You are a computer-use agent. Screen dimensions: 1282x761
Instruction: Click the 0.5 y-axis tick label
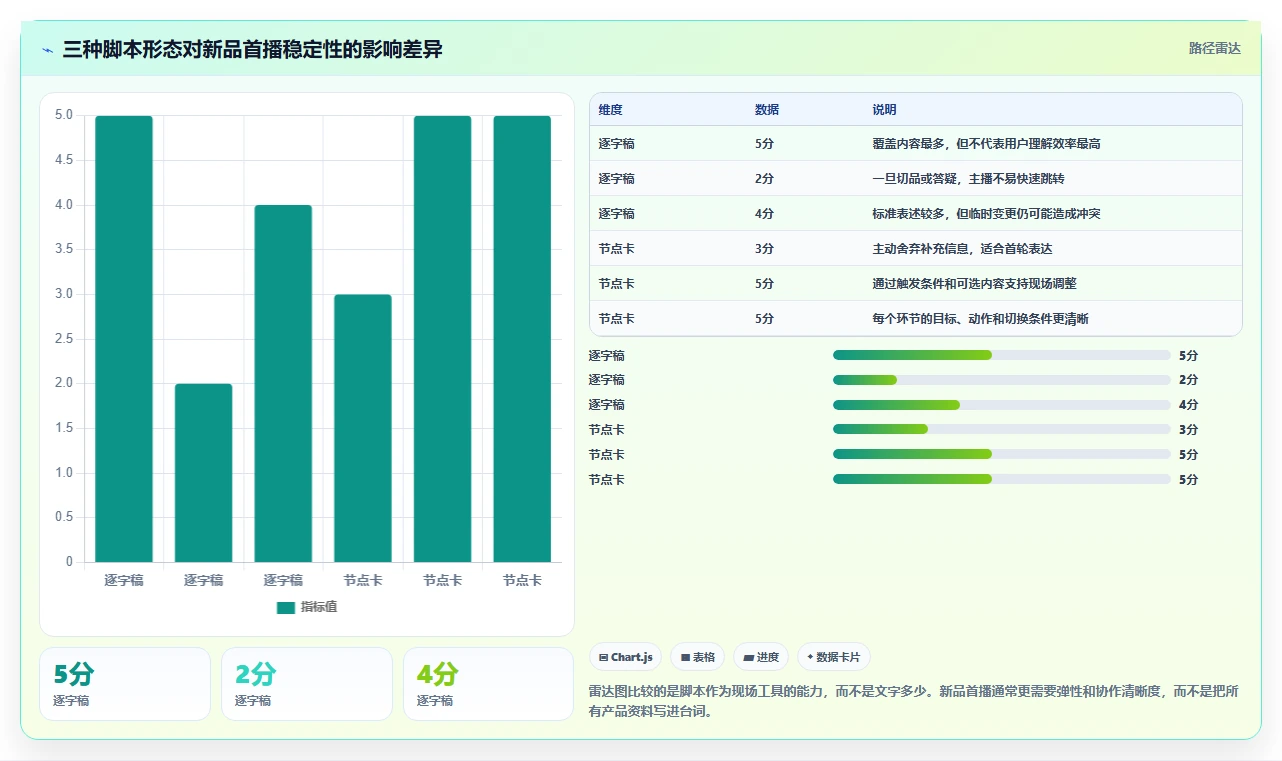(x=64, y=517)
